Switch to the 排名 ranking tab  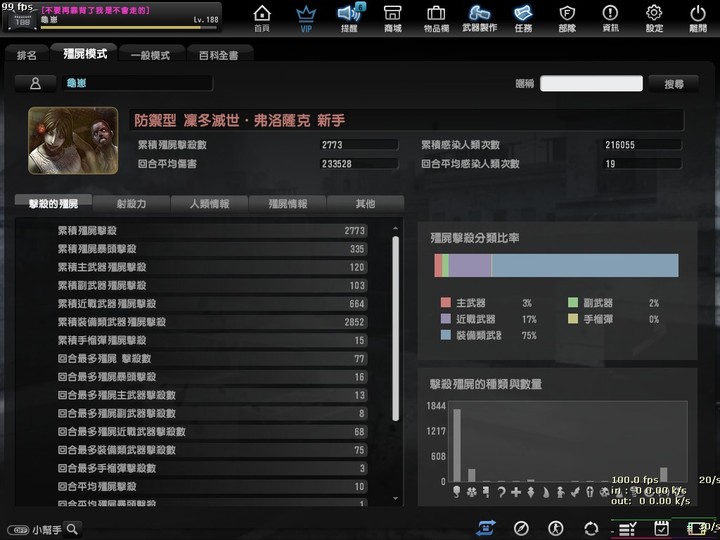[x=27, y=55]
